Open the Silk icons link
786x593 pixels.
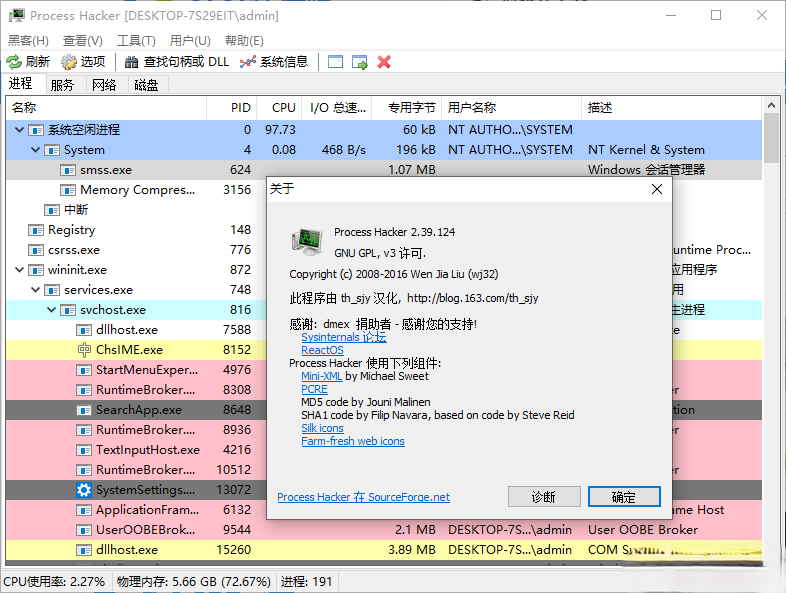coord(322,428)
